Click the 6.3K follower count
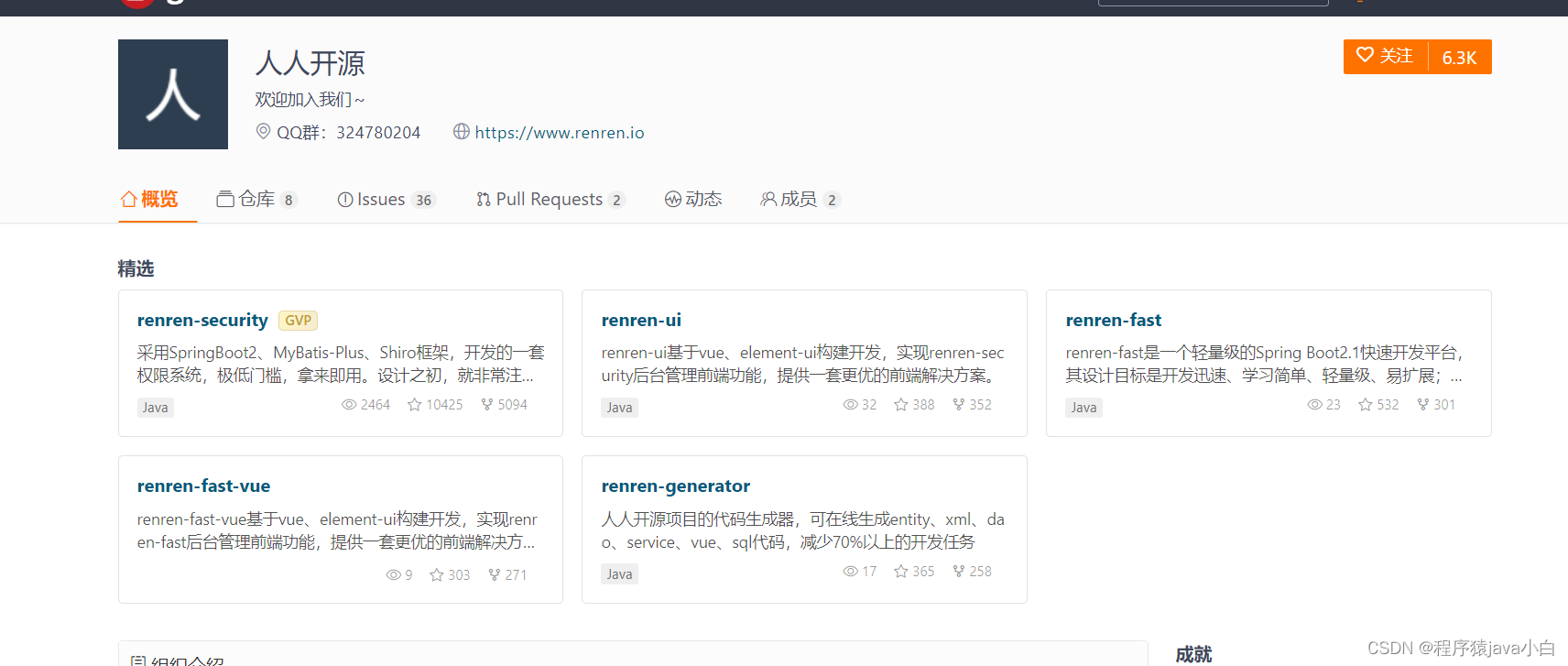Image resolution: width=1568 pixels, height=666 pixels. (x=1459, y=57)
